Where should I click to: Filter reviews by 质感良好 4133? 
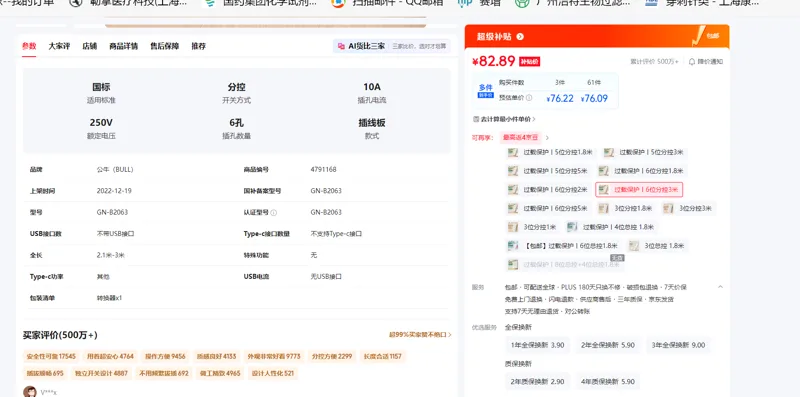click(216, 356)
